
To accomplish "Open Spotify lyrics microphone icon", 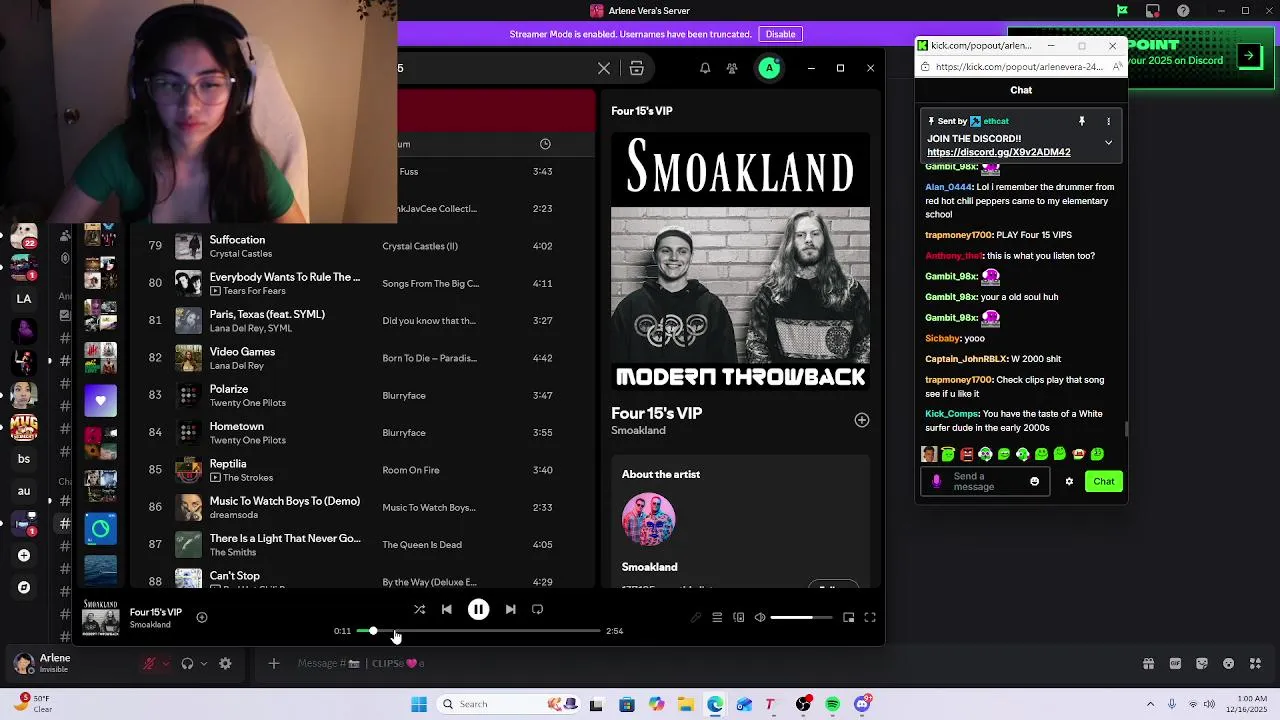I will point(696,618).
